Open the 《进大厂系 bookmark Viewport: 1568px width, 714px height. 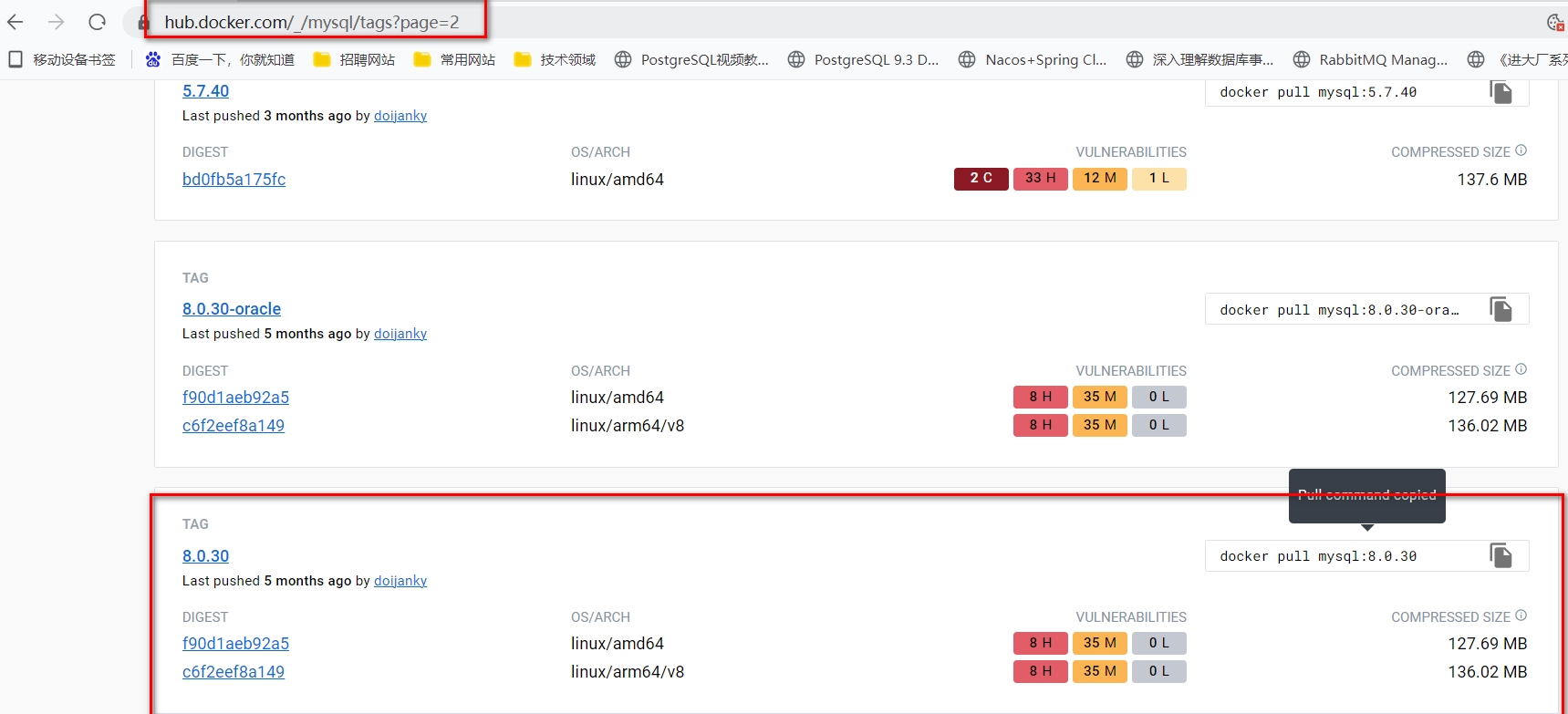[x=1518, y=59]
